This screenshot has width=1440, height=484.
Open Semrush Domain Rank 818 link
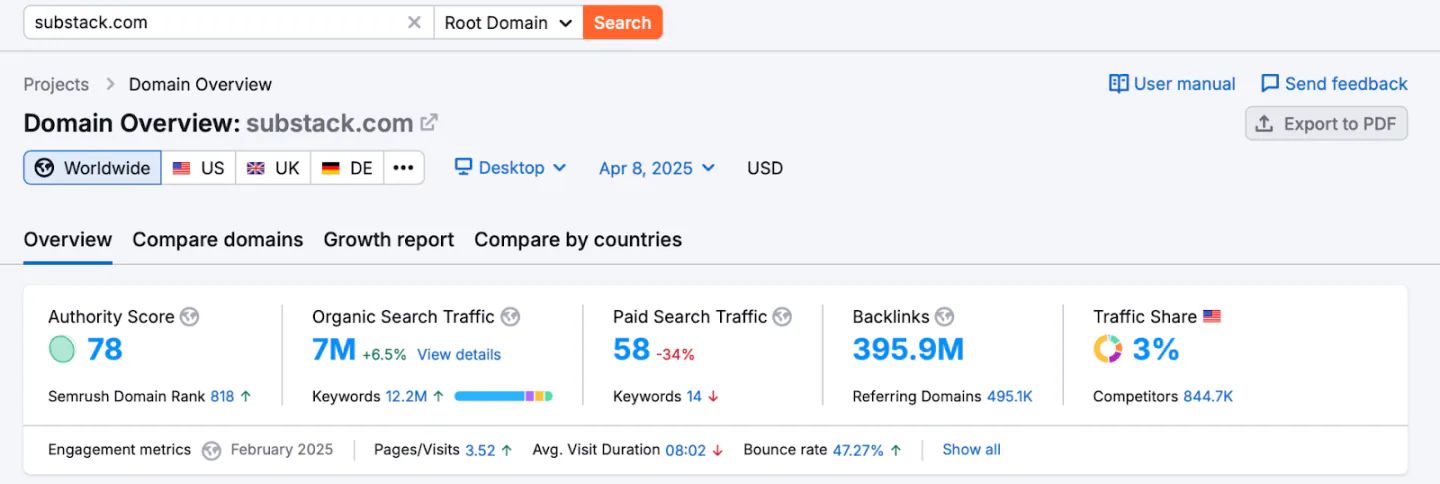pyautogui.click(x=222, y=396)
